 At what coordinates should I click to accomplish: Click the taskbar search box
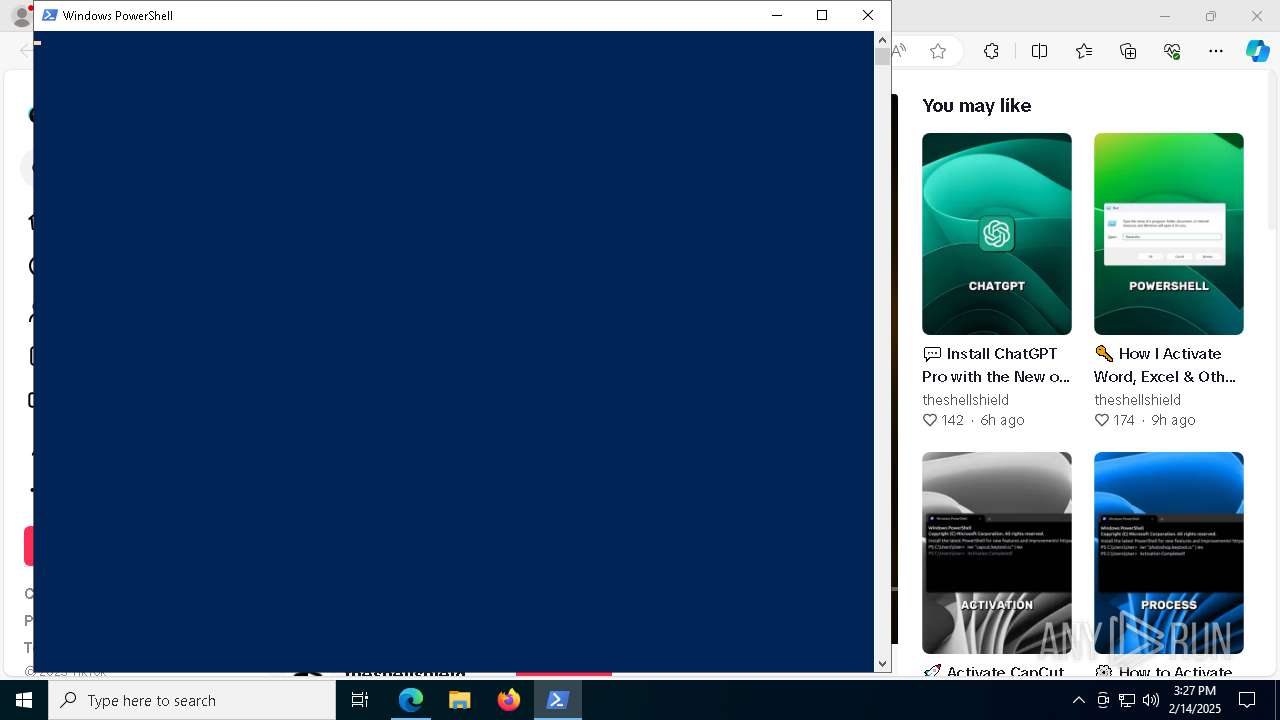[x=192, y=700]
